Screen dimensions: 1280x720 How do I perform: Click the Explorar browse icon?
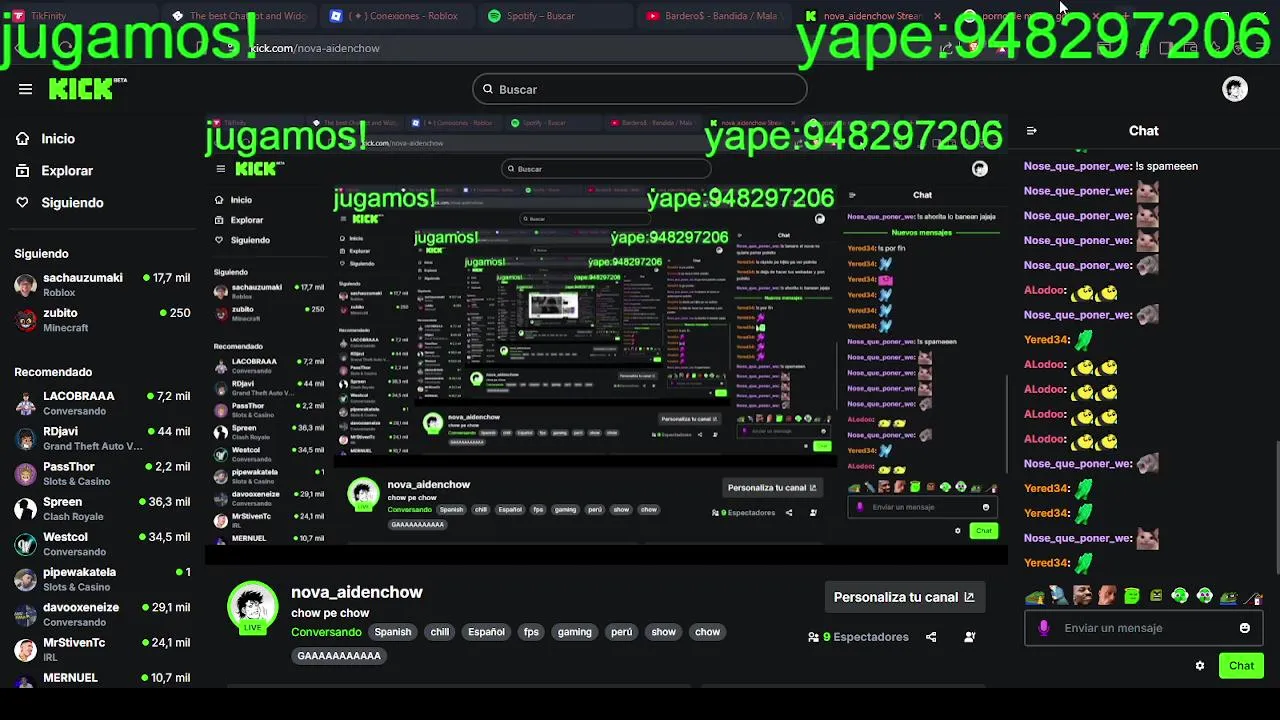[x=23, y=171]
